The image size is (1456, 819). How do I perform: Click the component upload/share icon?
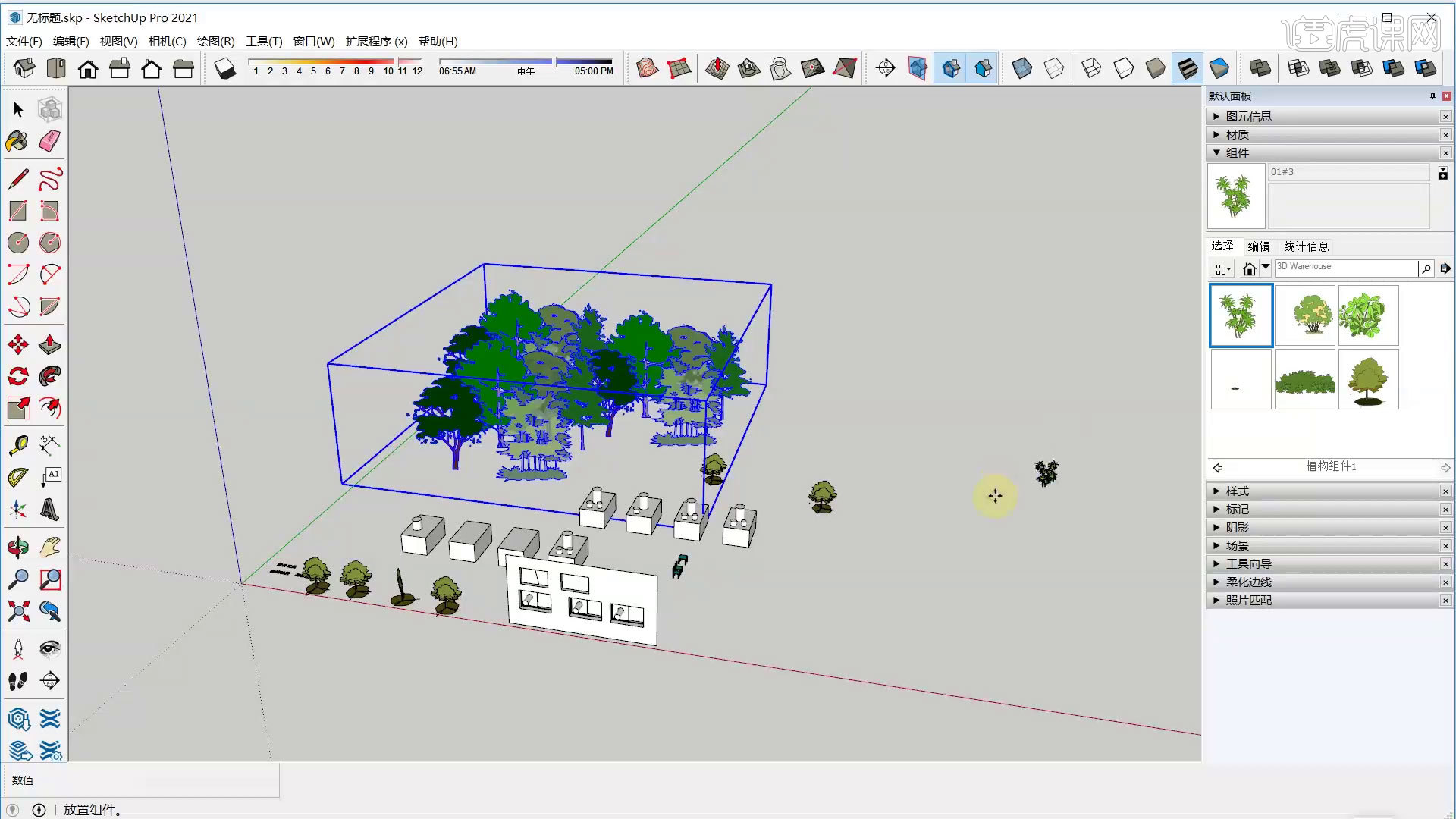click(x=1444, y=267)
